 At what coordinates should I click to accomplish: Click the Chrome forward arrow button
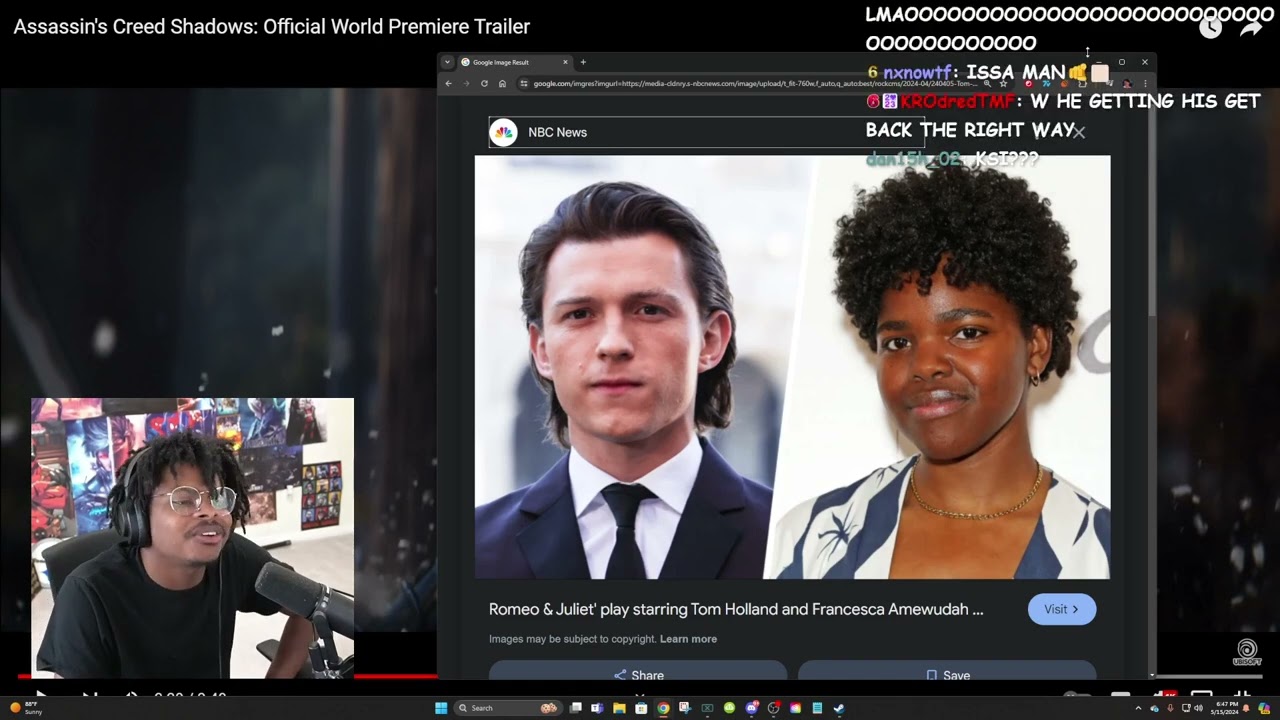466,83
